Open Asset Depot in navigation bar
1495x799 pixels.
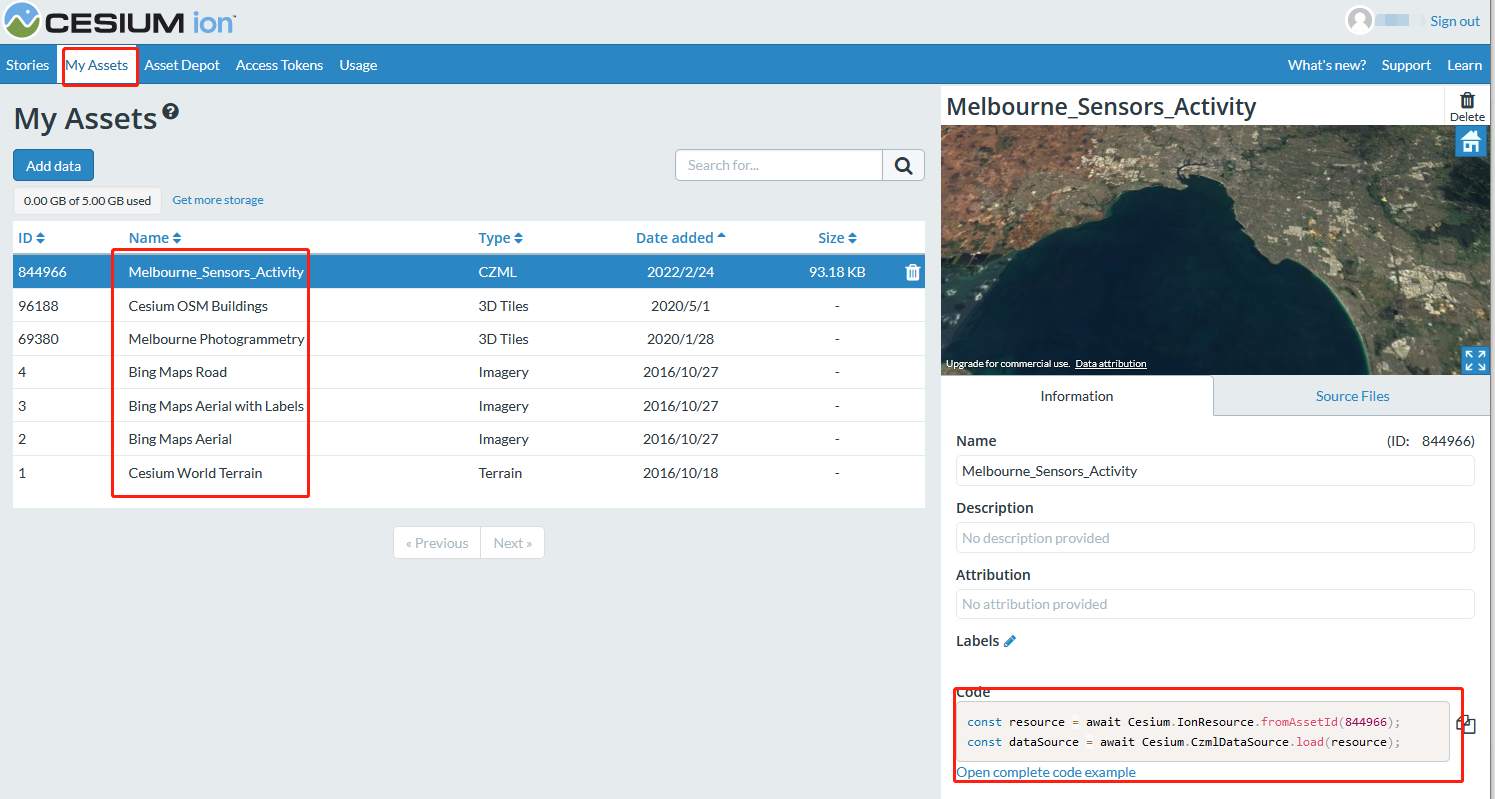coord(182,65)
